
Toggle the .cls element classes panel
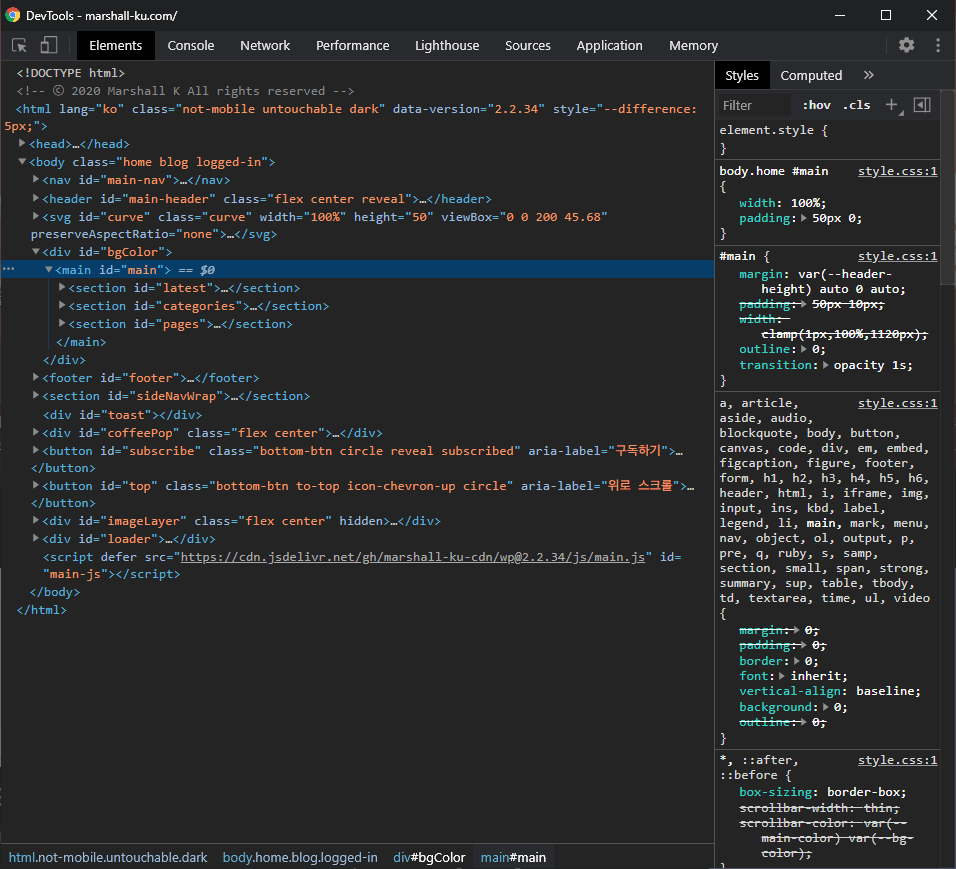click(856, 105)
